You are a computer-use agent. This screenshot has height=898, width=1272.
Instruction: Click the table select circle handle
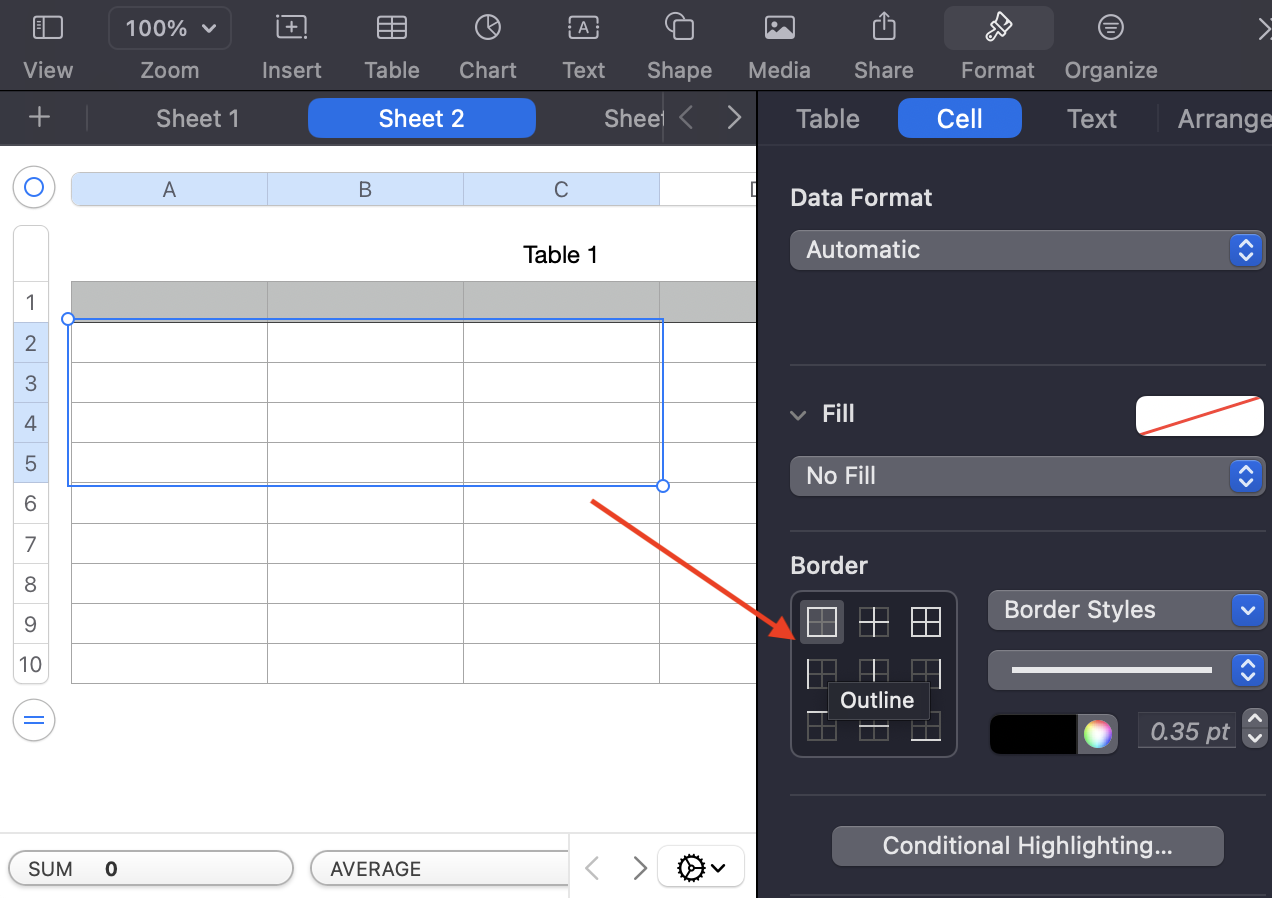tap(34, 187)
